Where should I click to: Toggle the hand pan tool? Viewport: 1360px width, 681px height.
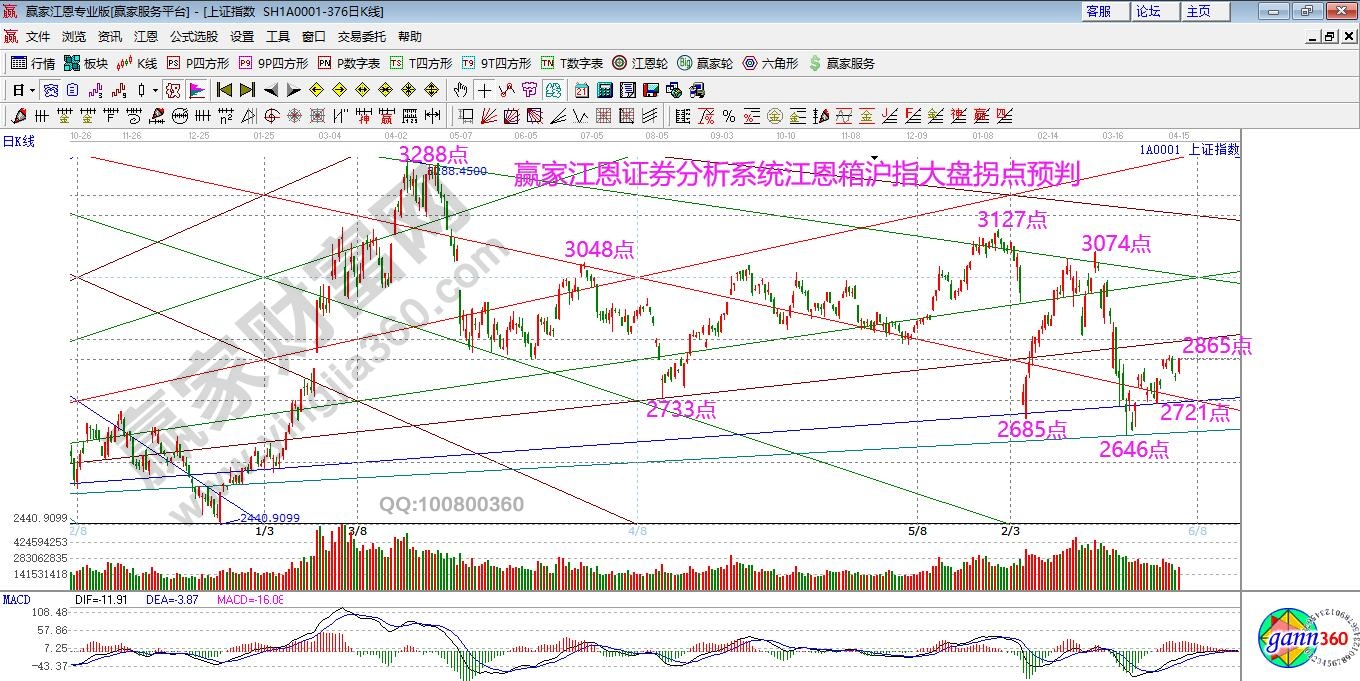coord(461,90)
